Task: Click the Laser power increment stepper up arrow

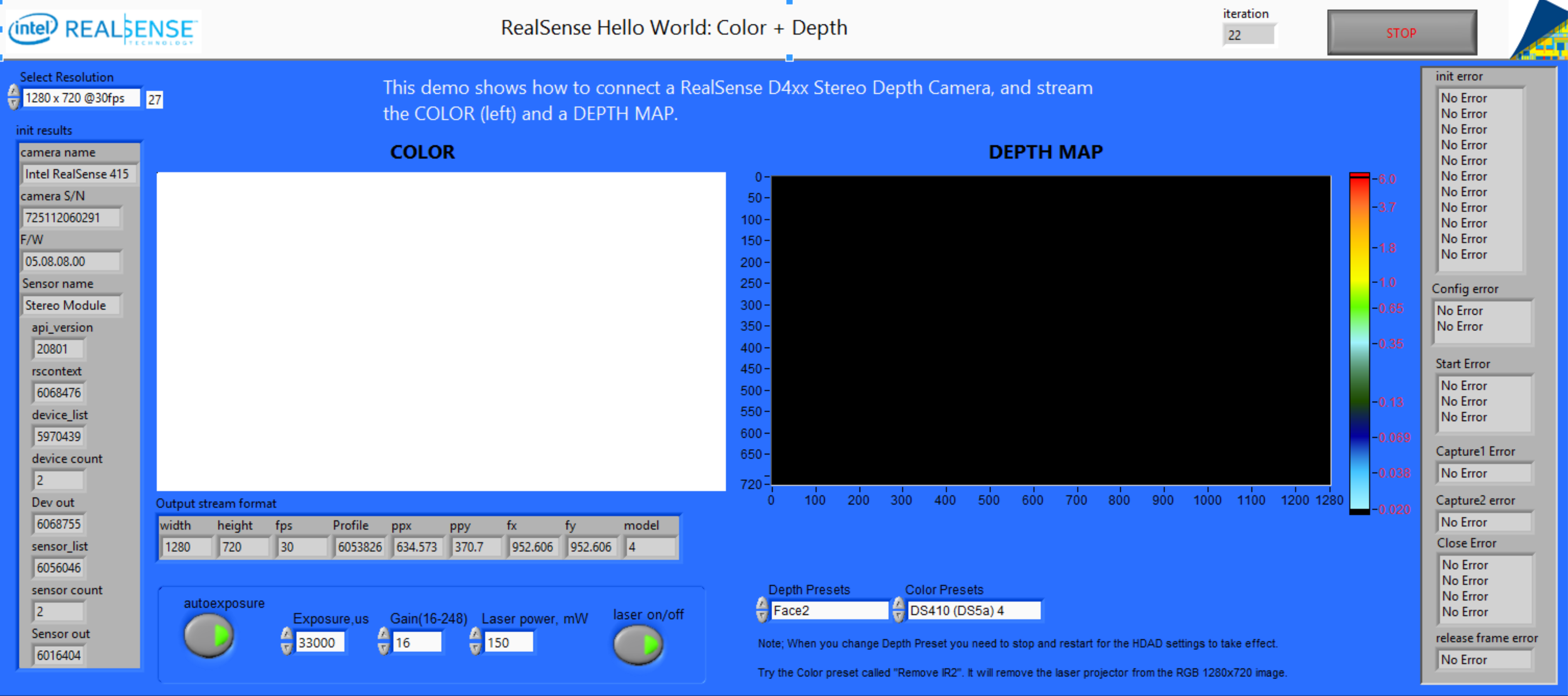Action: pyautogui.click(x=476, y=631)
